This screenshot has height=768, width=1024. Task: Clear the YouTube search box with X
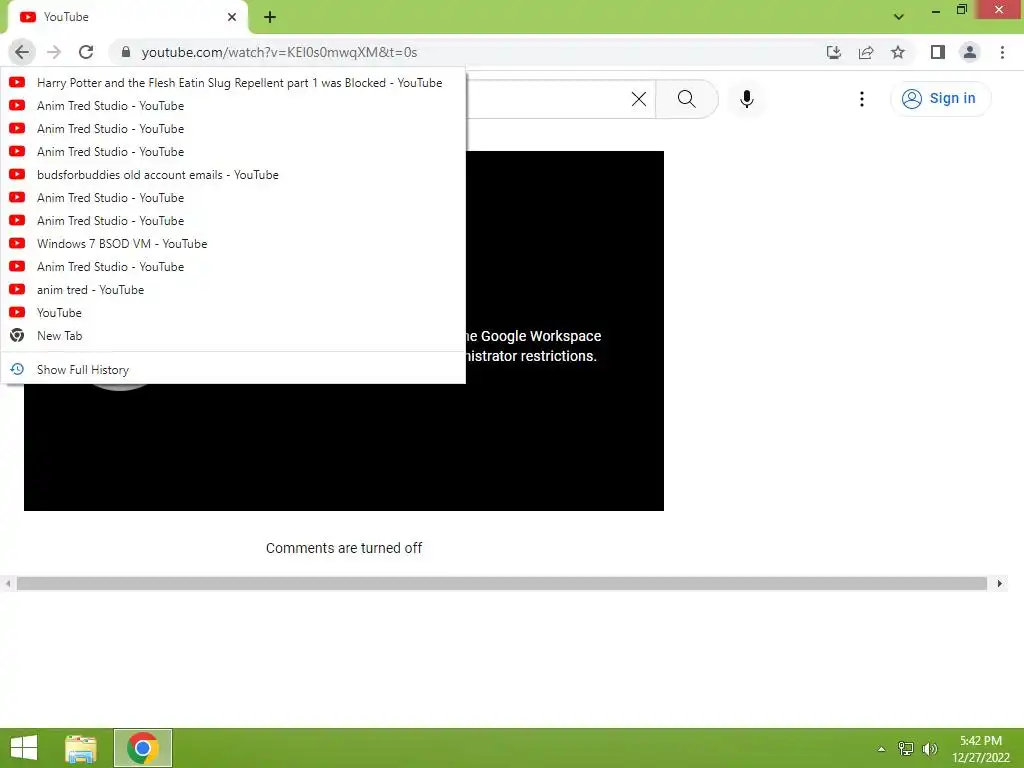[x=639, y=99]
